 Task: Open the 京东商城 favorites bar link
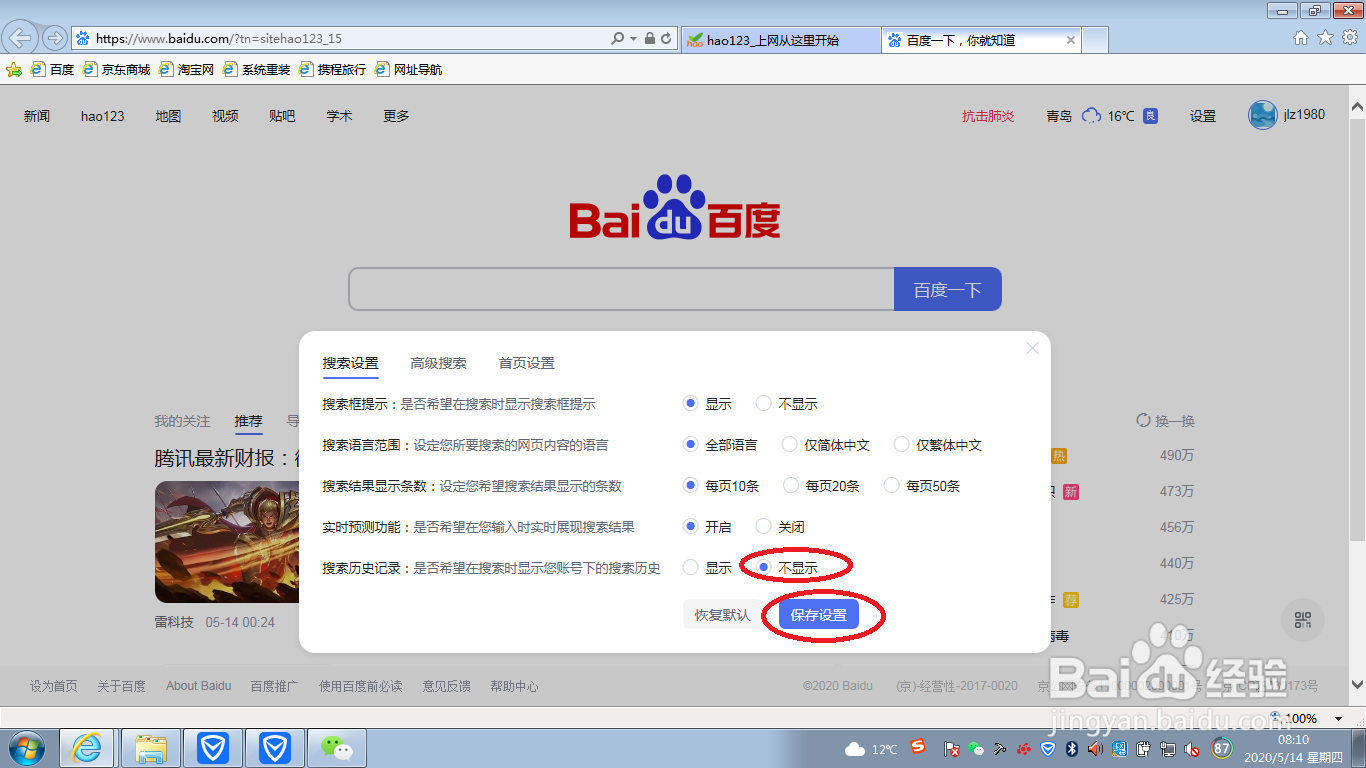[117, 70]
